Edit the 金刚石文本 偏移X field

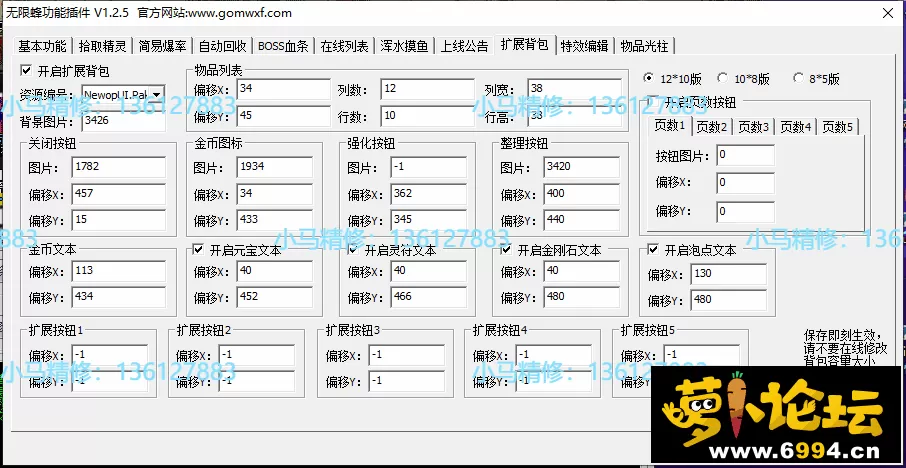click(582, 271)
